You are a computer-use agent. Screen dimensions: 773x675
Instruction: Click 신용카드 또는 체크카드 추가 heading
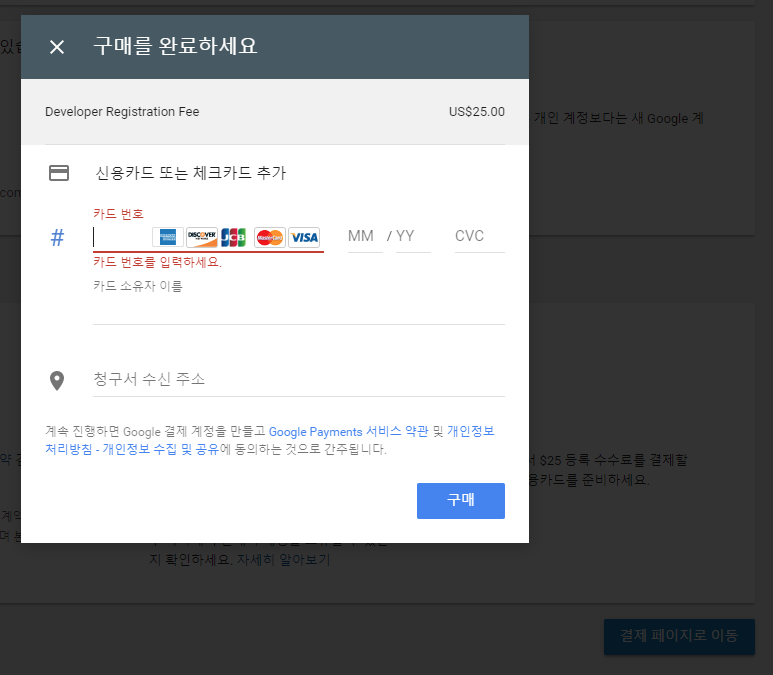tap(190, 173)
